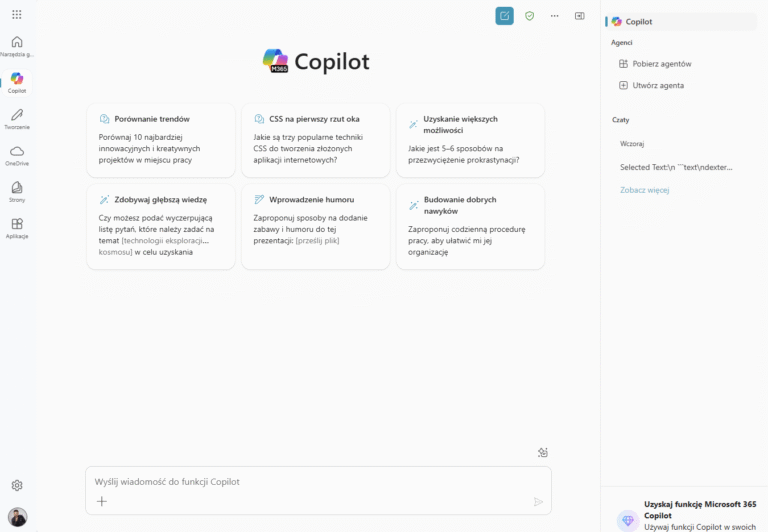Open Strony (Pages) icon in sidebar
Viewport: 768px width, 532px height.
(17, 192)
